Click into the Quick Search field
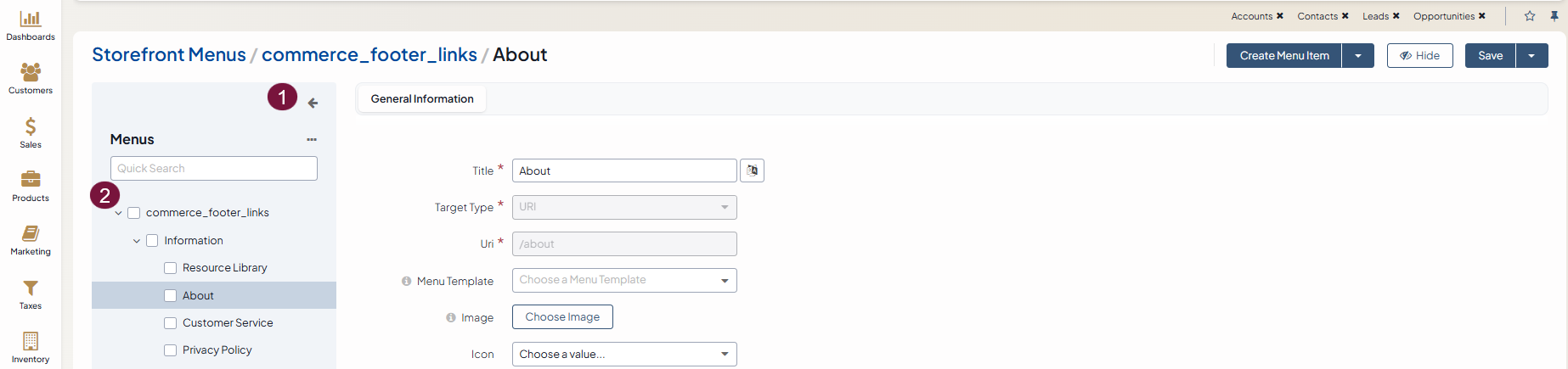This screenshot has height=369, width=1568. pyautogui.click(x=214, y=168)
